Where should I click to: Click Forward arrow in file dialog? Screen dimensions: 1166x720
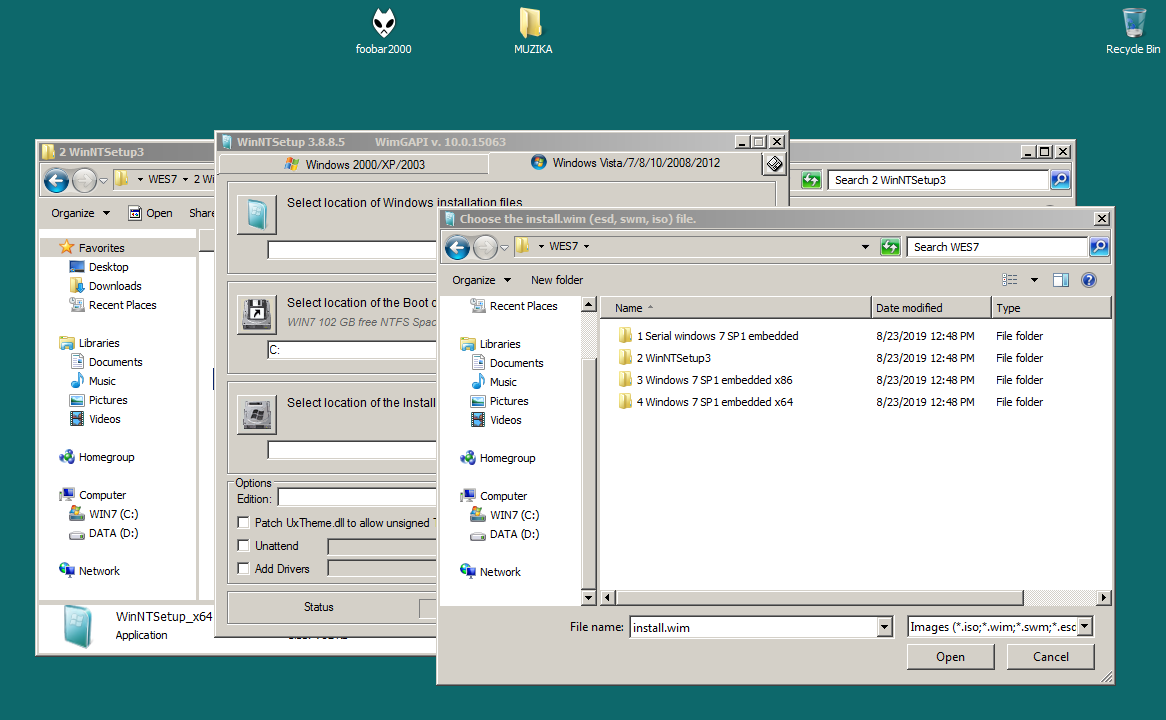click(x=485, y=247)
